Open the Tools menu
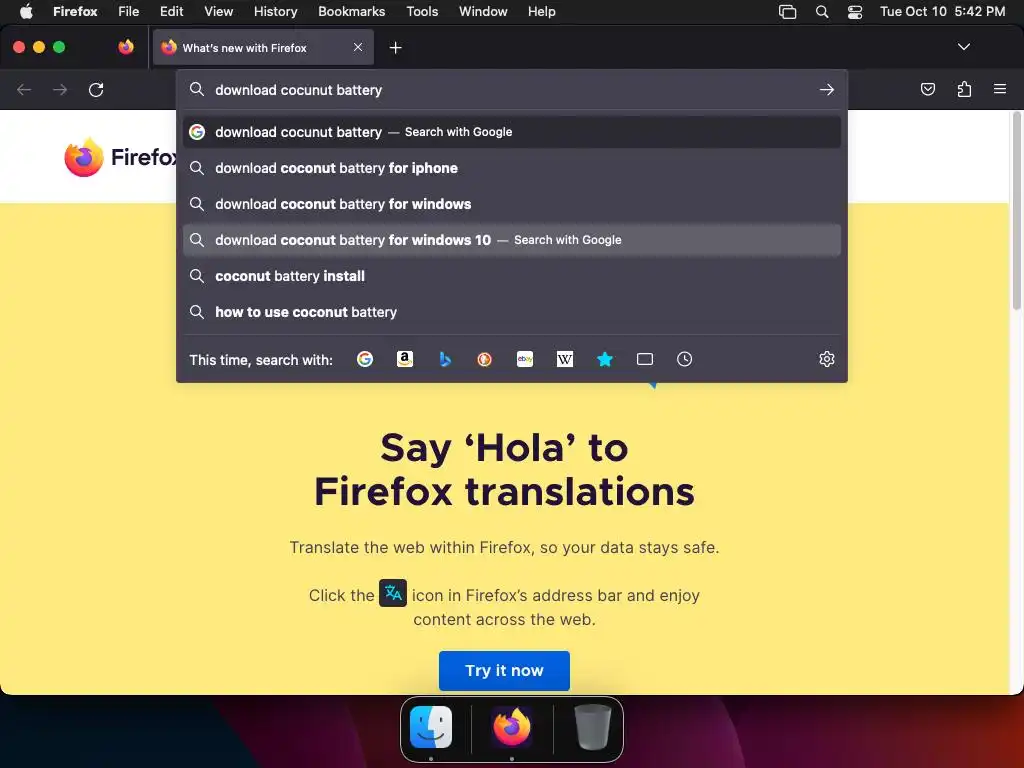This screenshot has width=1024, height=768. (422, 12)
